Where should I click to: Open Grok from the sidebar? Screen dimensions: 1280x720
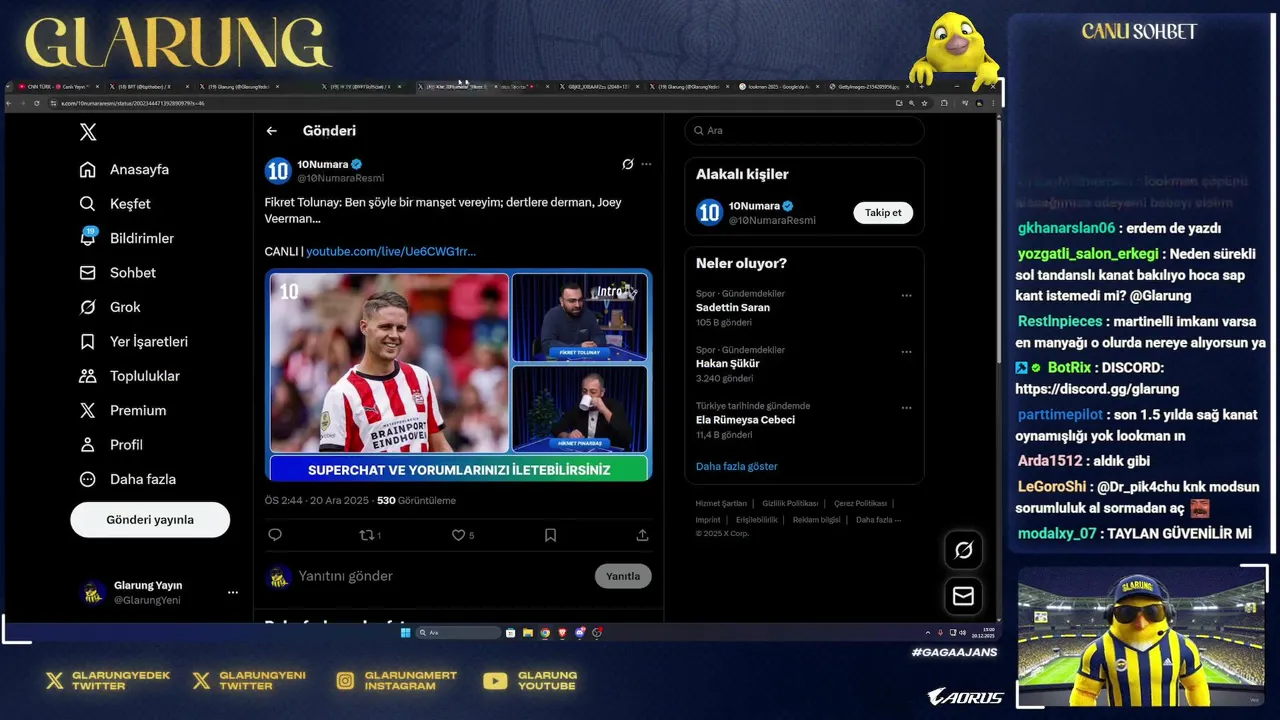coord(110,307)
